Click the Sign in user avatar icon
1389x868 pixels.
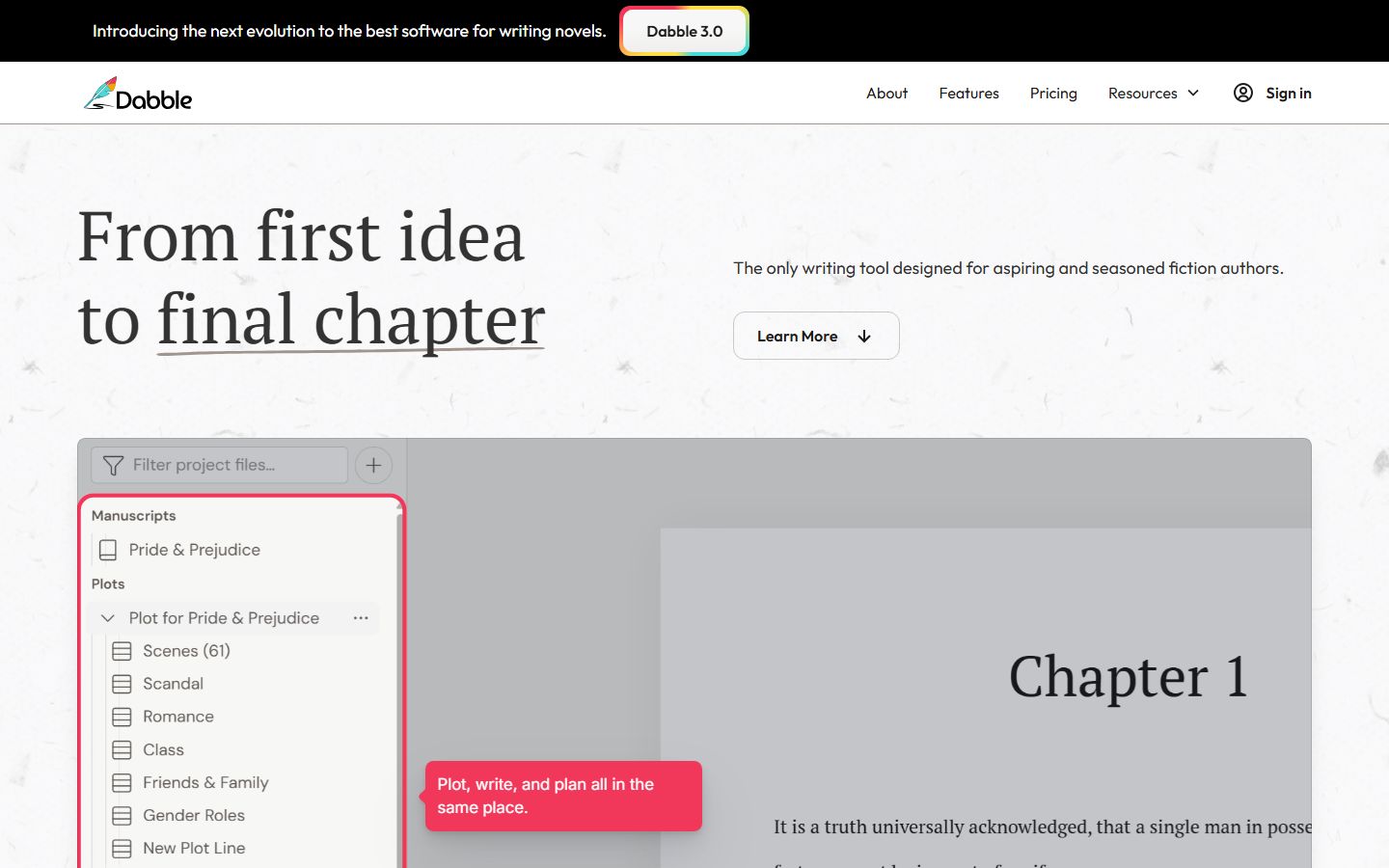tap(1243, 93)
